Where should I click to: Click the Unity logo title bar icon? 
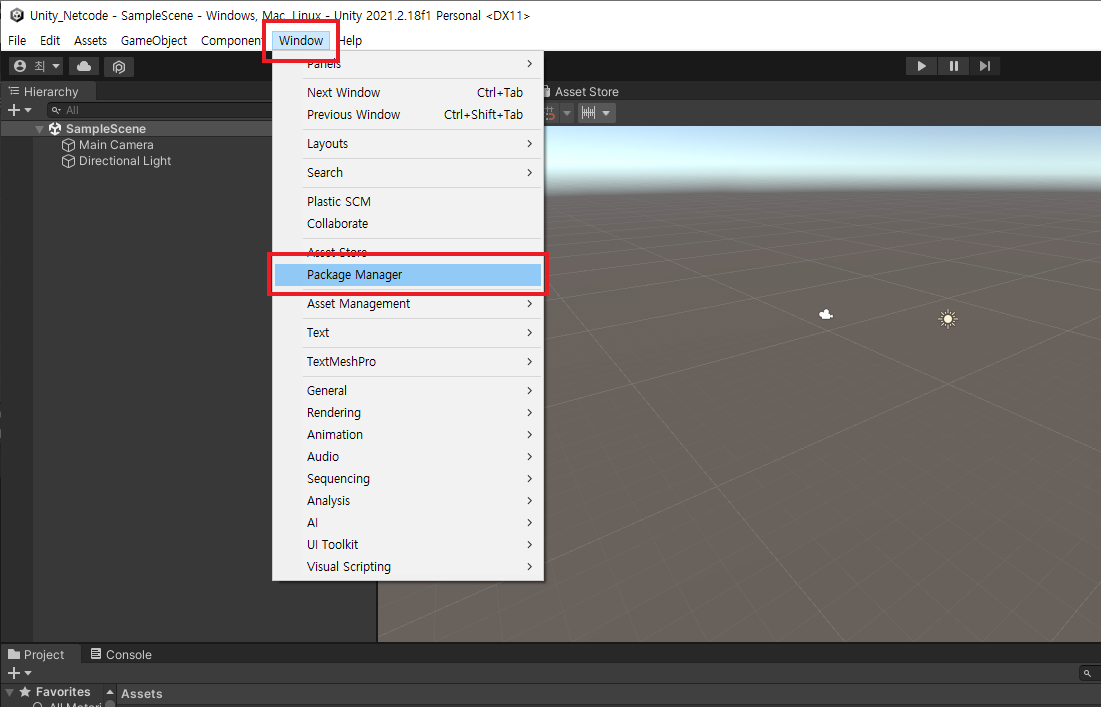(17, 15)
